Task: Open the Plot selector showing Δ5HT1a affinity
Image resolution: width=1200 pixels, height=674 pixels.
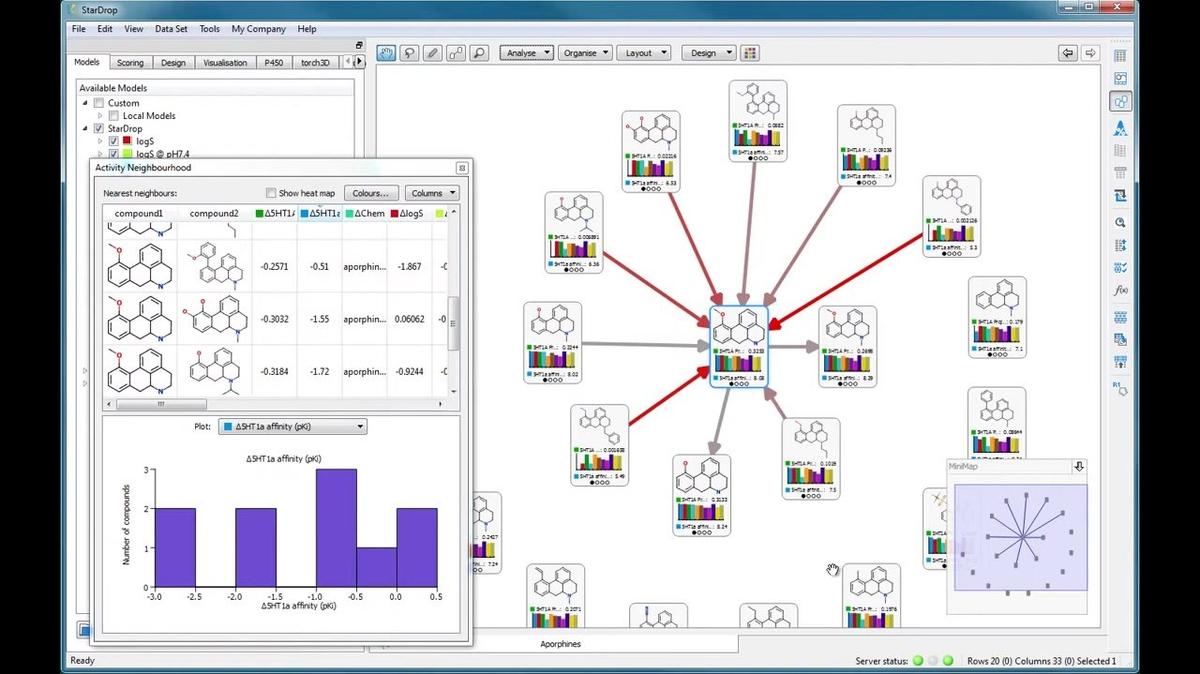Action: point(292,426)
